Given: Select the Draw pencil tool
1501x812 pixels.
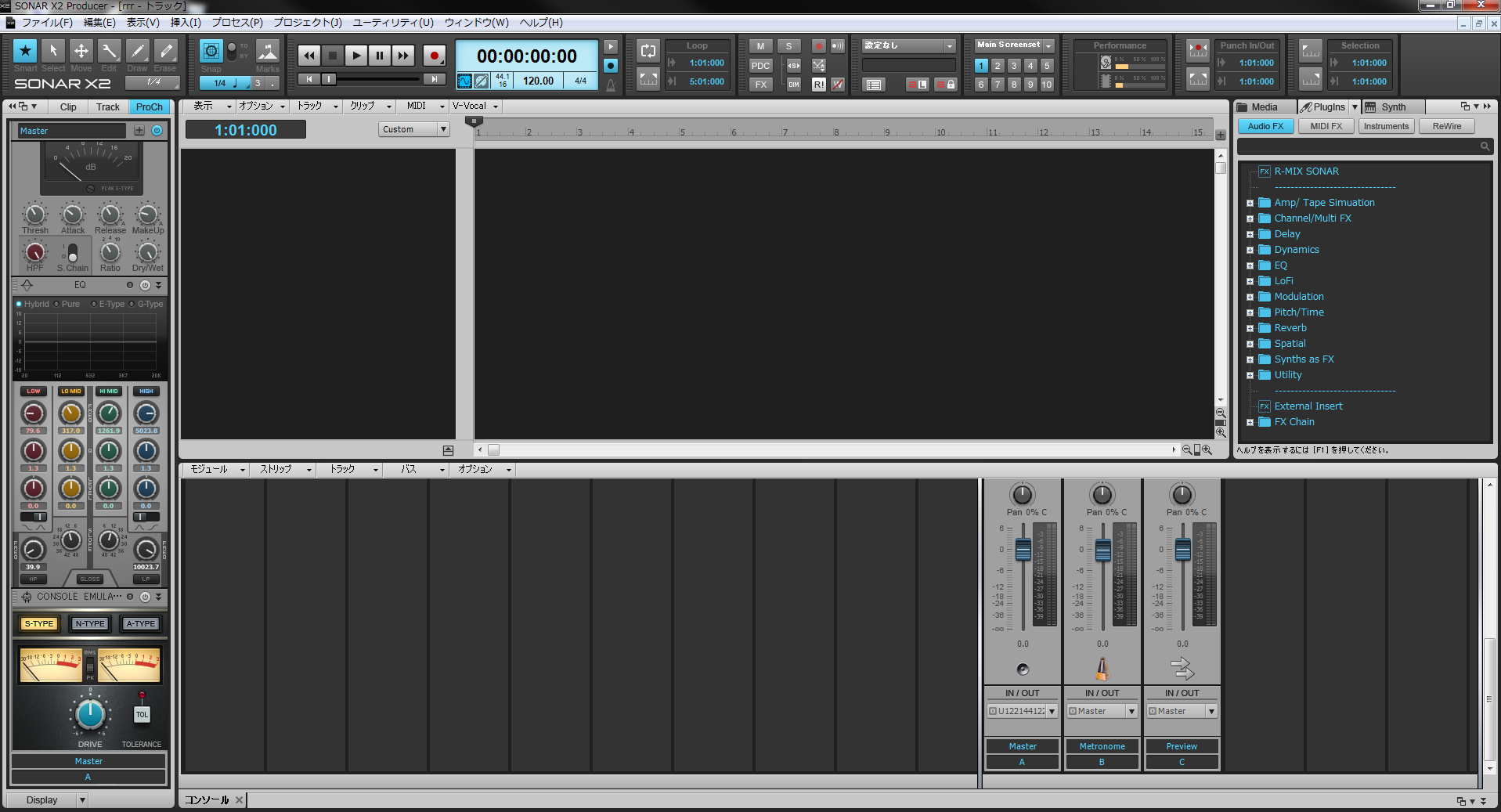Looking at the screenshot, I should coord(138,51).
